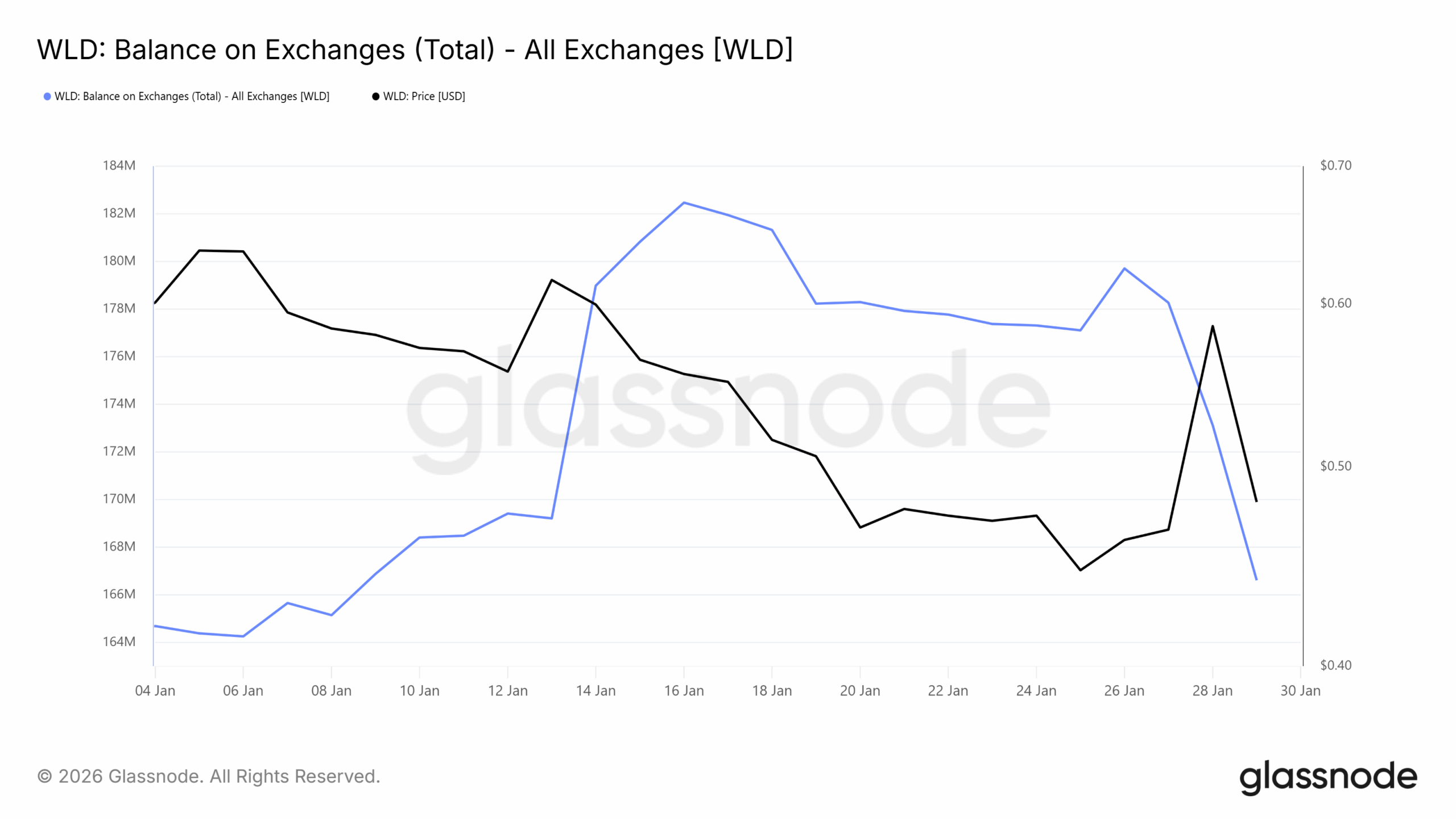Click the glassnode watermark in chart center
The width and height of the screenshot is (1456, 819).
(x=728, y=404)
